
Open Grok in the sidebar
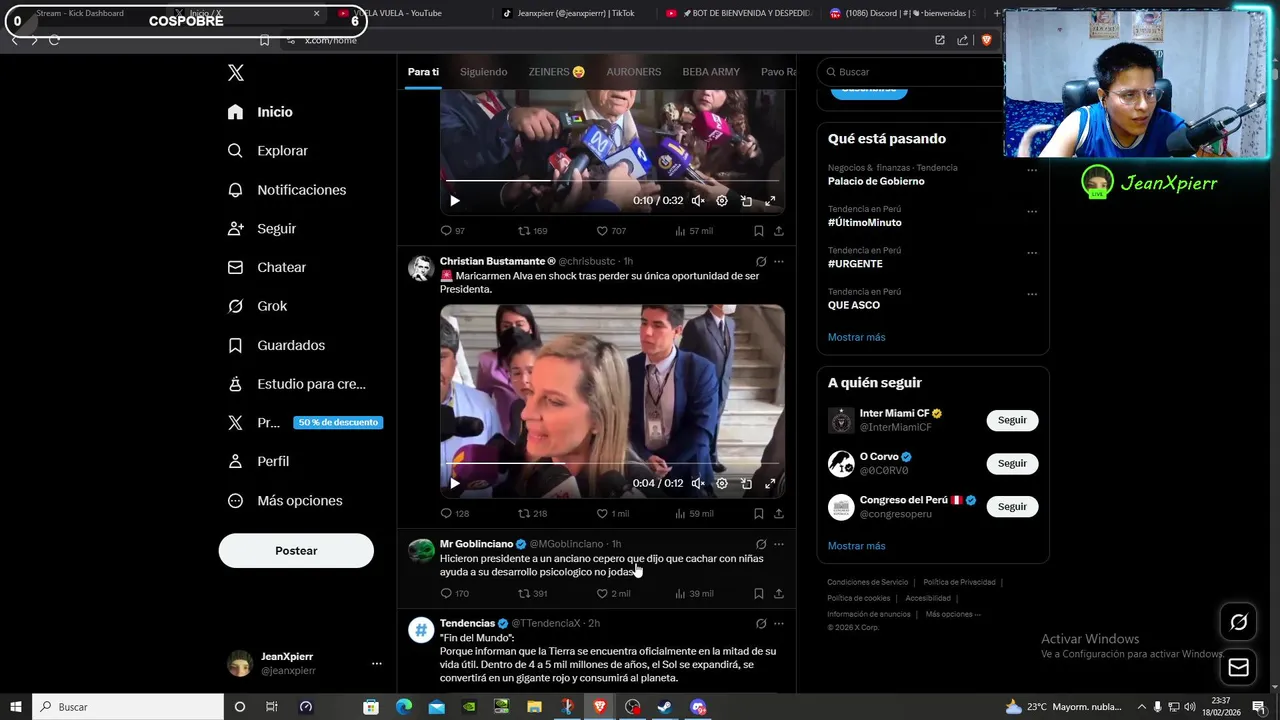click(x=257, y=306)
